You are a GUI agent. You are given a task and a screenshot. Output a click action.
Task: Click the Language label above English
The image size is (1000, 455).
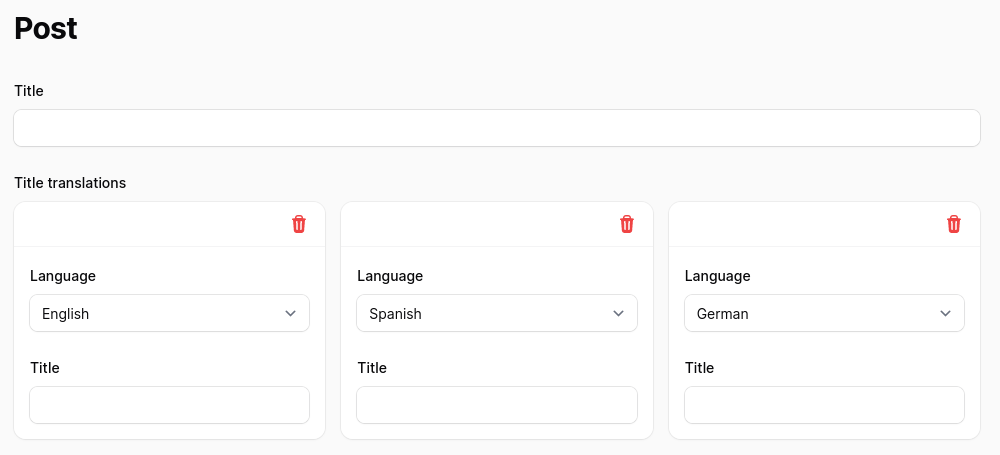point(62,276)
